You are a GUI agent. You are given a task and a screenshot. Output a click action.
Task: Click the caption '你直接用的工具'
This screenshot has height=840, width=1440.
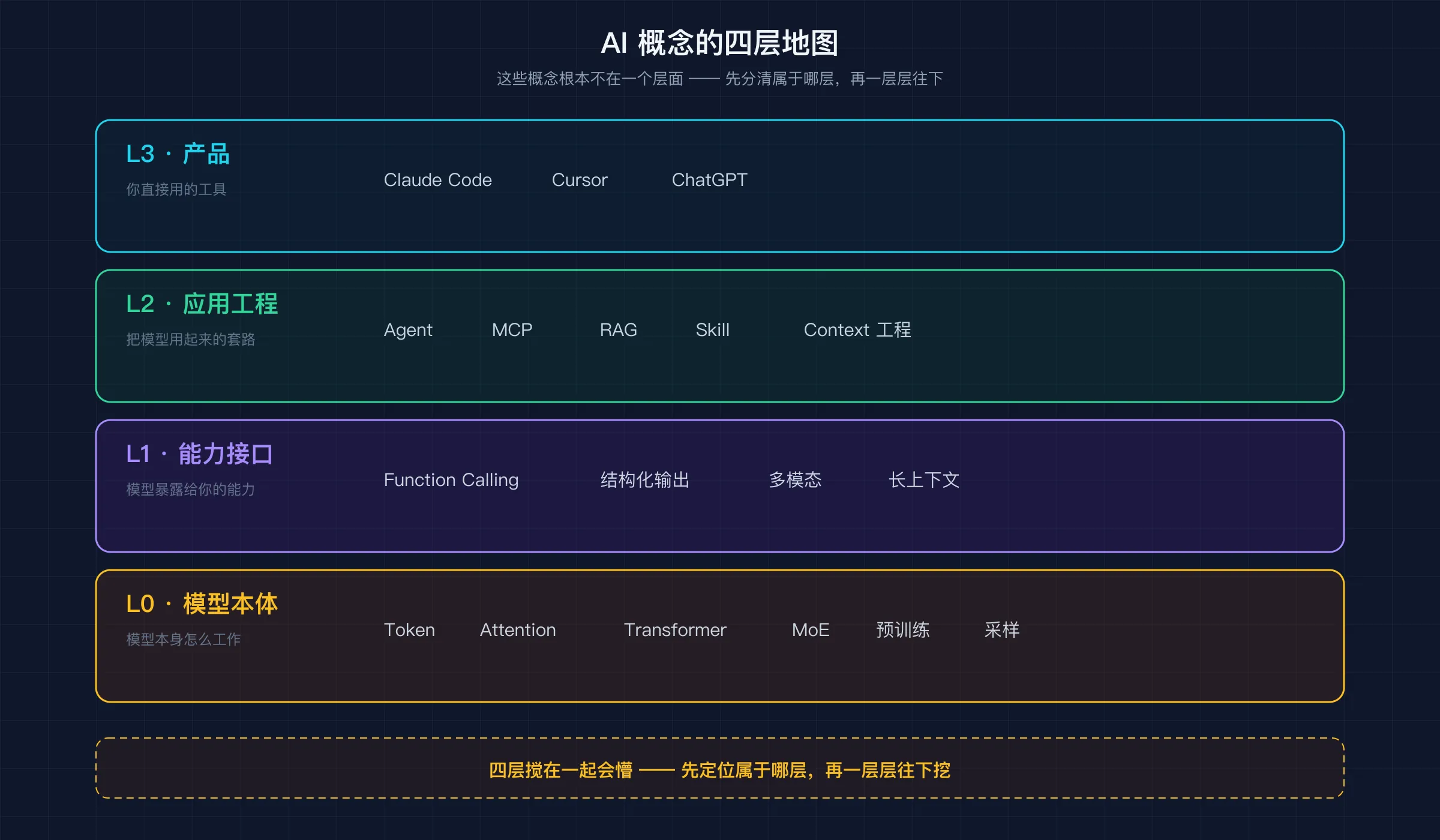(x=176, y=190)
